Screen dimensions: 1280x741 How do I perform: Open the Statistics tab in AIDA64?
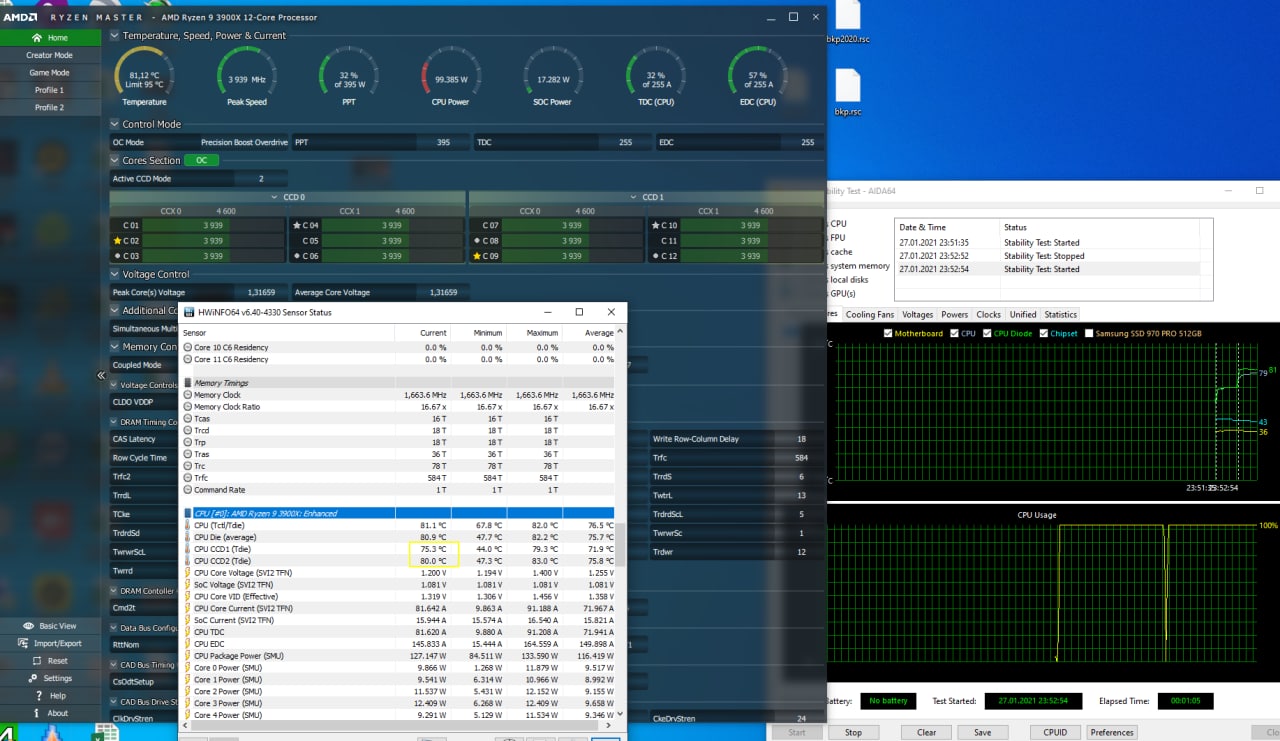[x=1060, y=314]
